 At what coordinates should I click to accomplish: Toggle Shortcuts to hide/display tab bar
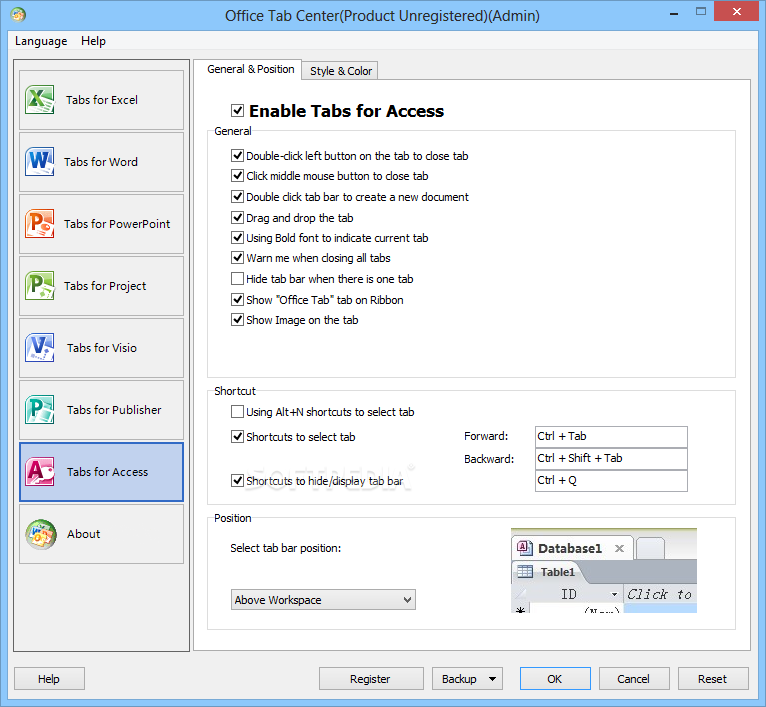click(x=237, y=480)
